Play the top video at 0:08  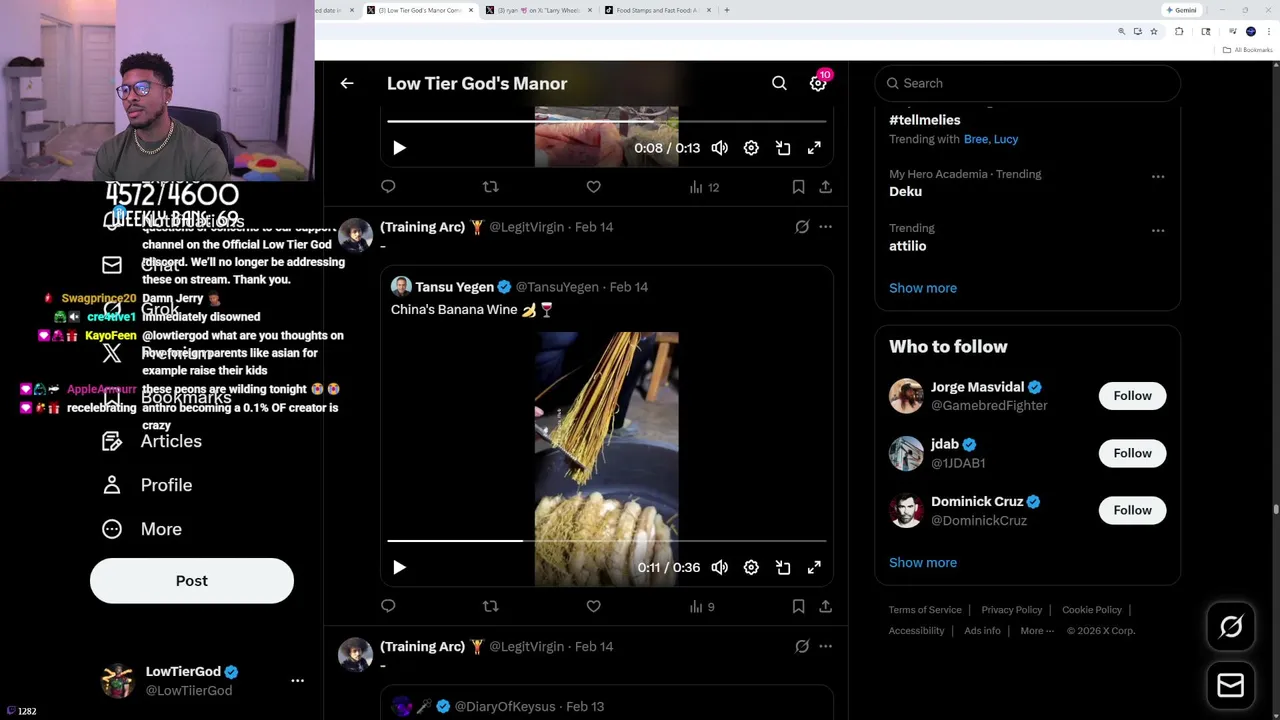point(399,148)
